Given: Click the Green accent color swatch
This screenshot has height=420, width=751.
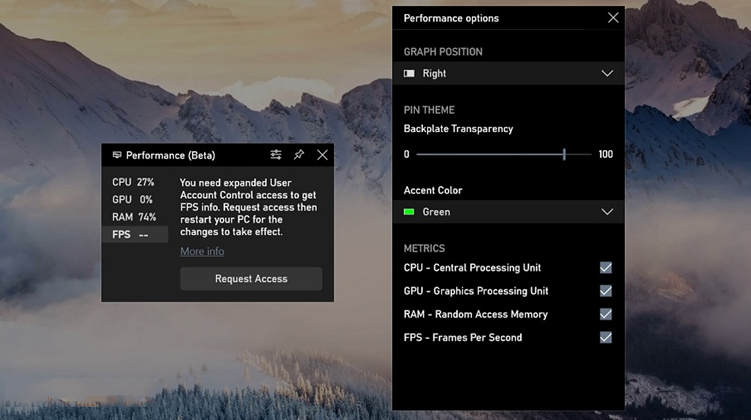Looking at the screenshot, I should 409,212.
